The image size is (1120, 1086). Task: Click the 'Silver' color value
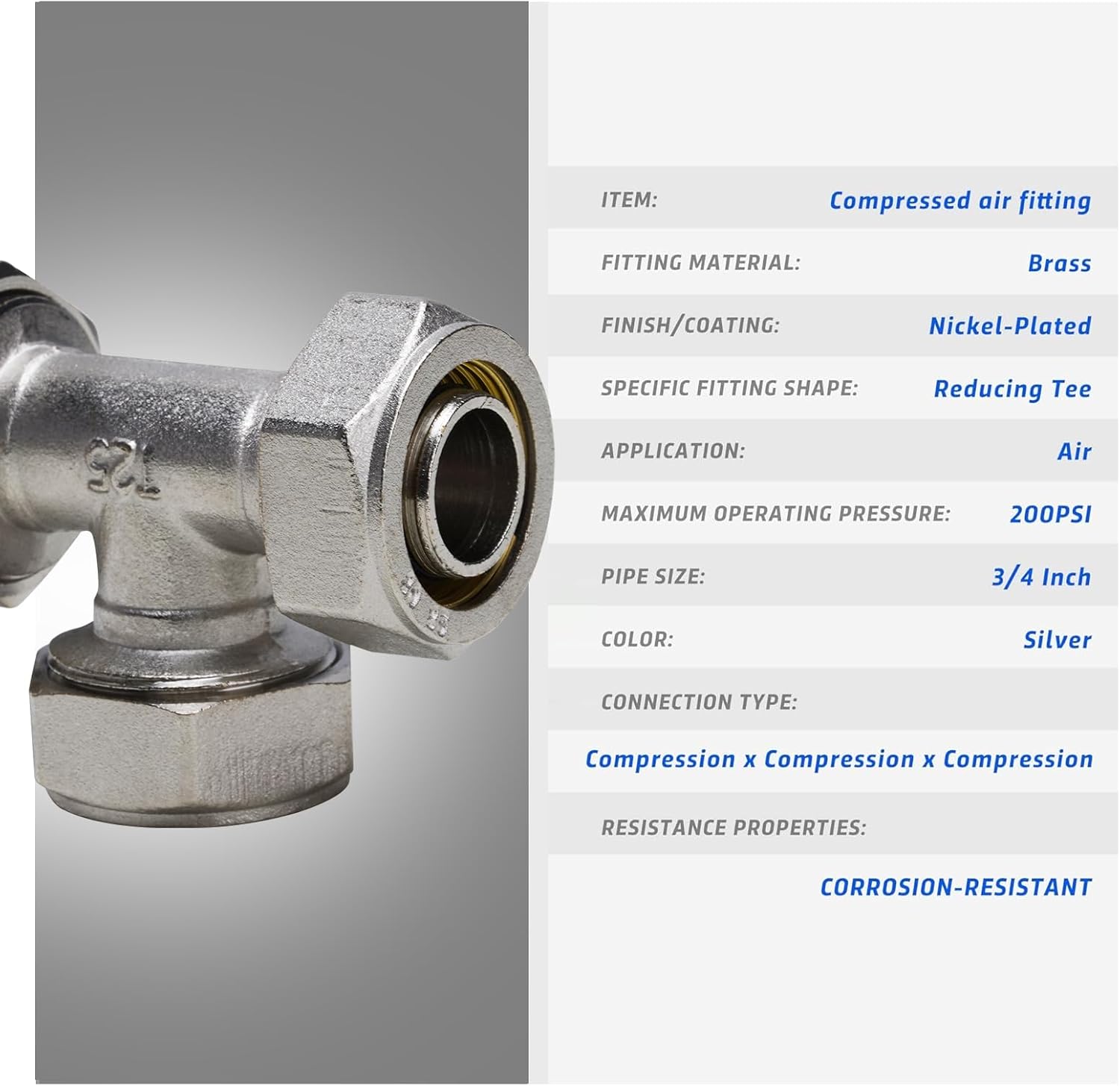pos(1057,640)
